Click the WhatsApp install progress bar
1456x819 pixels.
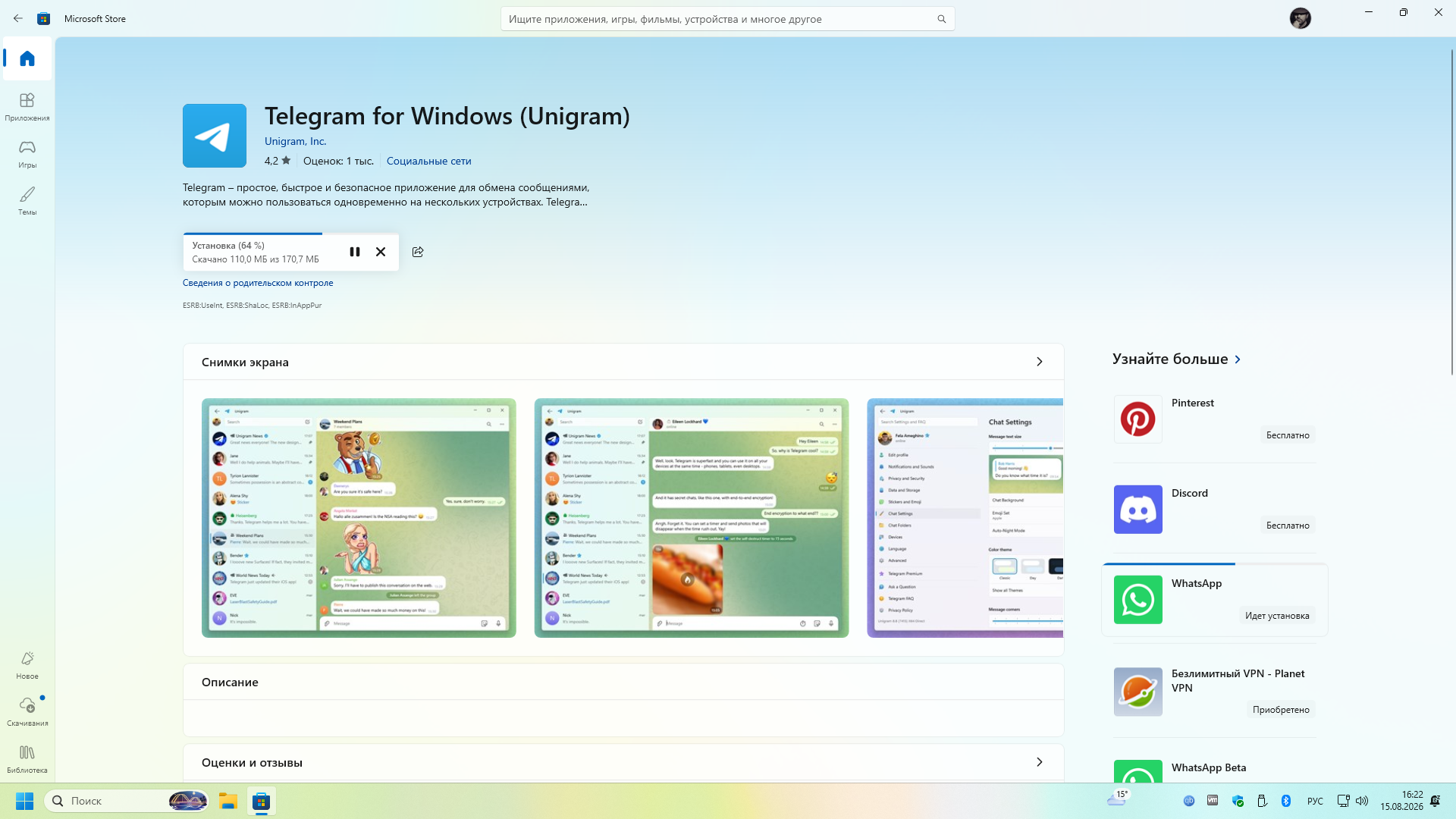(x=1215, y=564)
